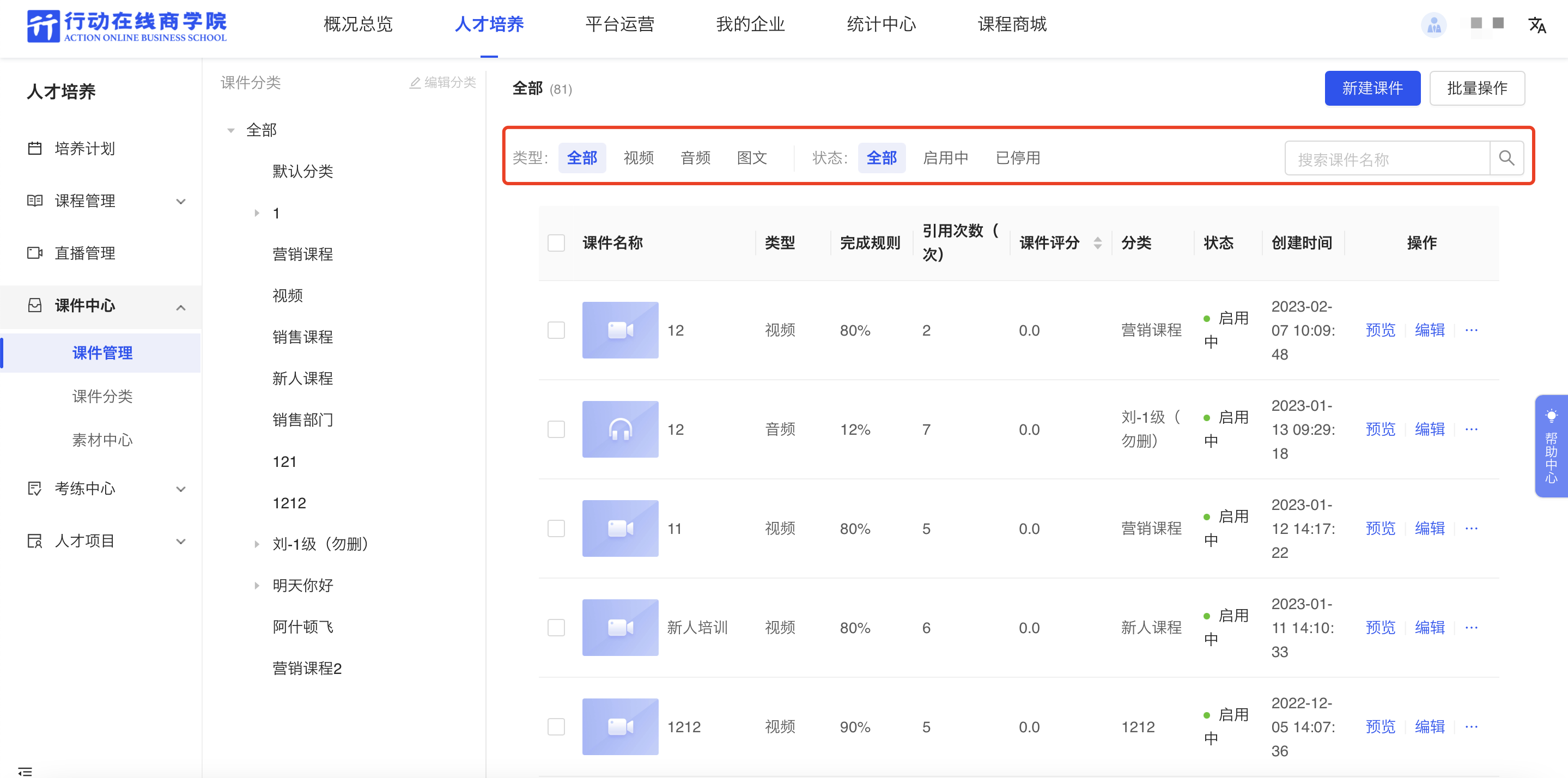Click the 人才项目 icon
The width and height of the screenshot is (1568, 778).
click(35, 540)
